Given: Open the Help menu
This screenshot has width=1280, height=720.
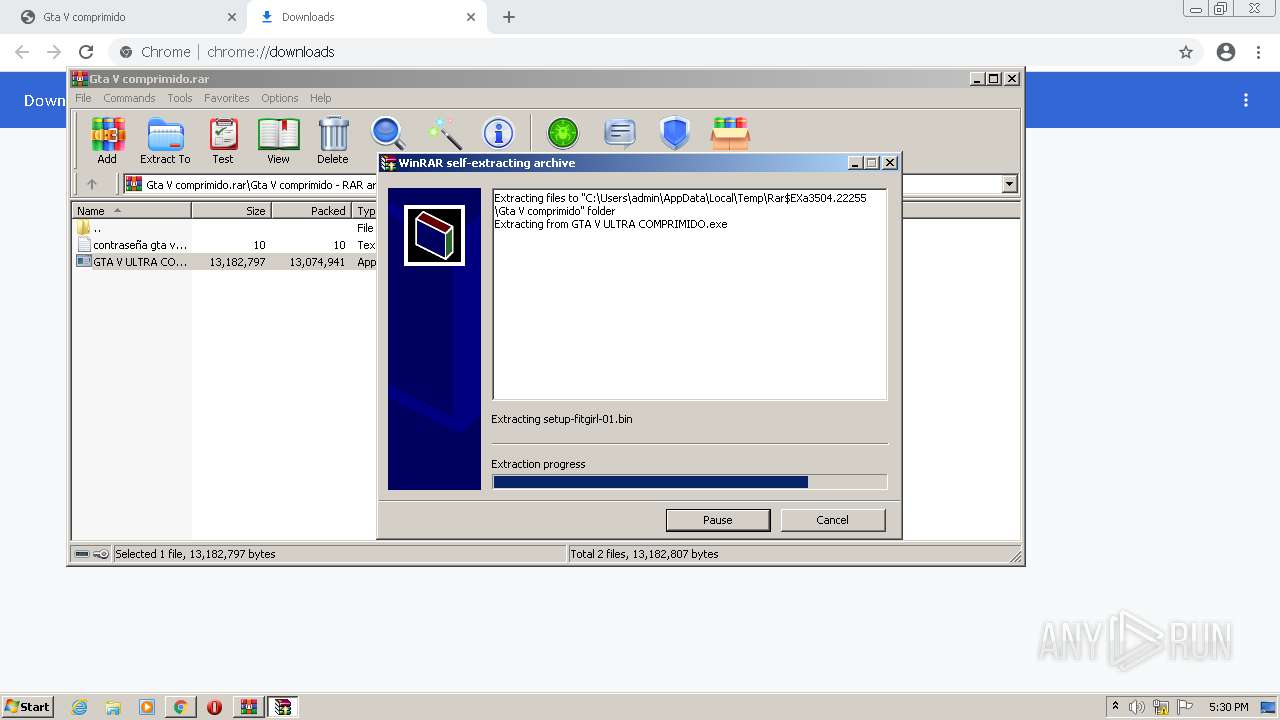Looking at the screenshot, I should click(320, 98).
